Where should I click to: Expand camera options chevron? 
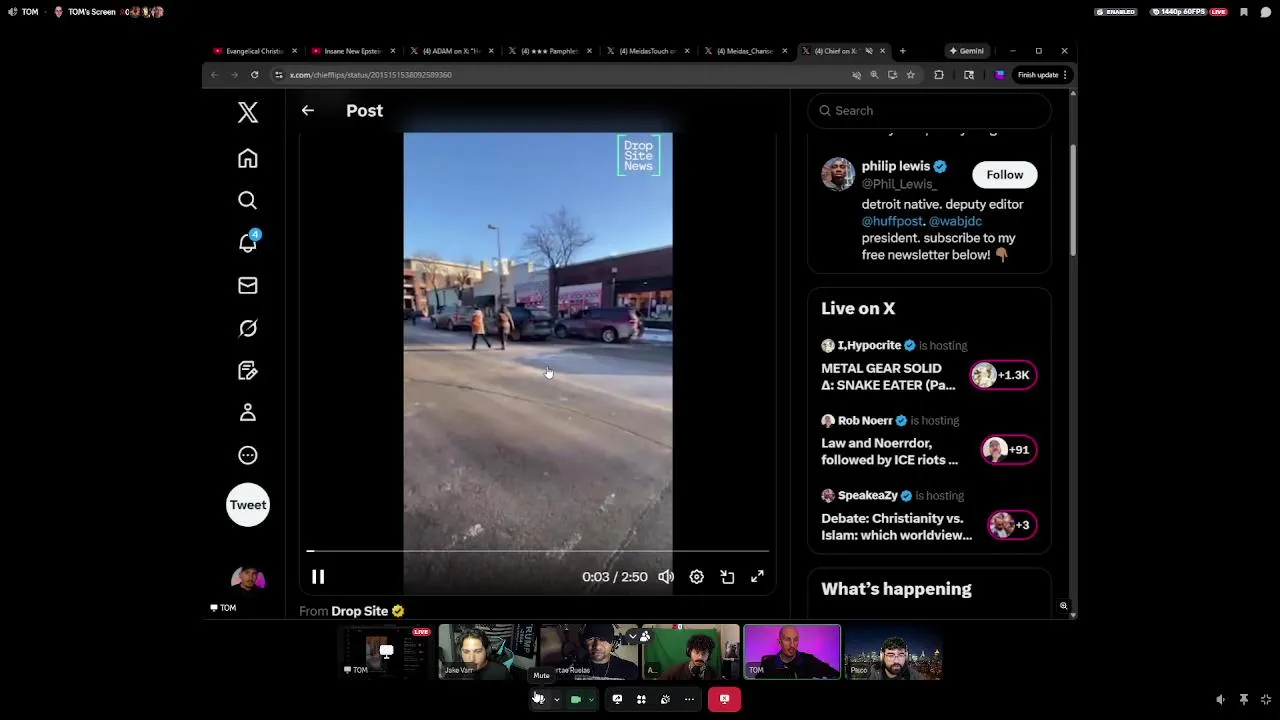point(592,699)
